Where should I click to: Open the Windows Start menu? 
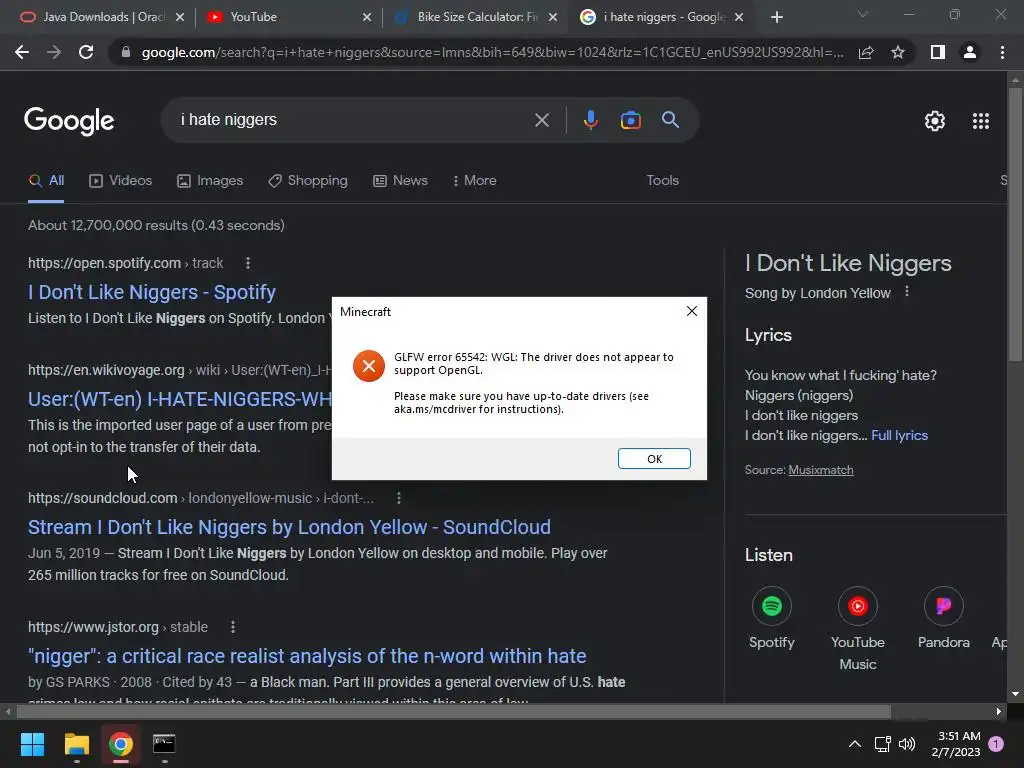click(x=32, y=744)
